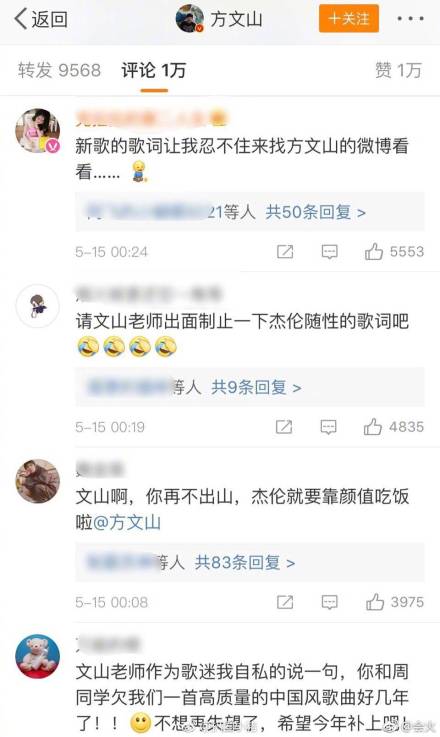Repost the comment posted 5-15 00:24
The image size is (440, 737).
point(285,252)
